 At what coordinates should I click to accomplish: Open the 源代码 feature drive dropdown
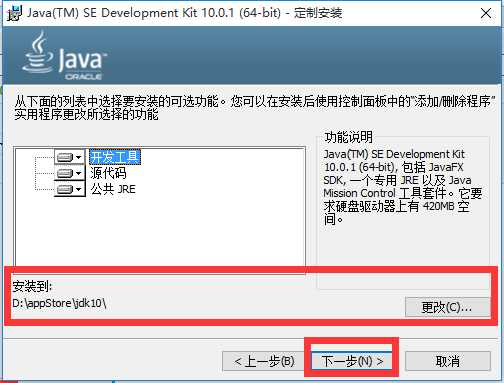point(70,173)
